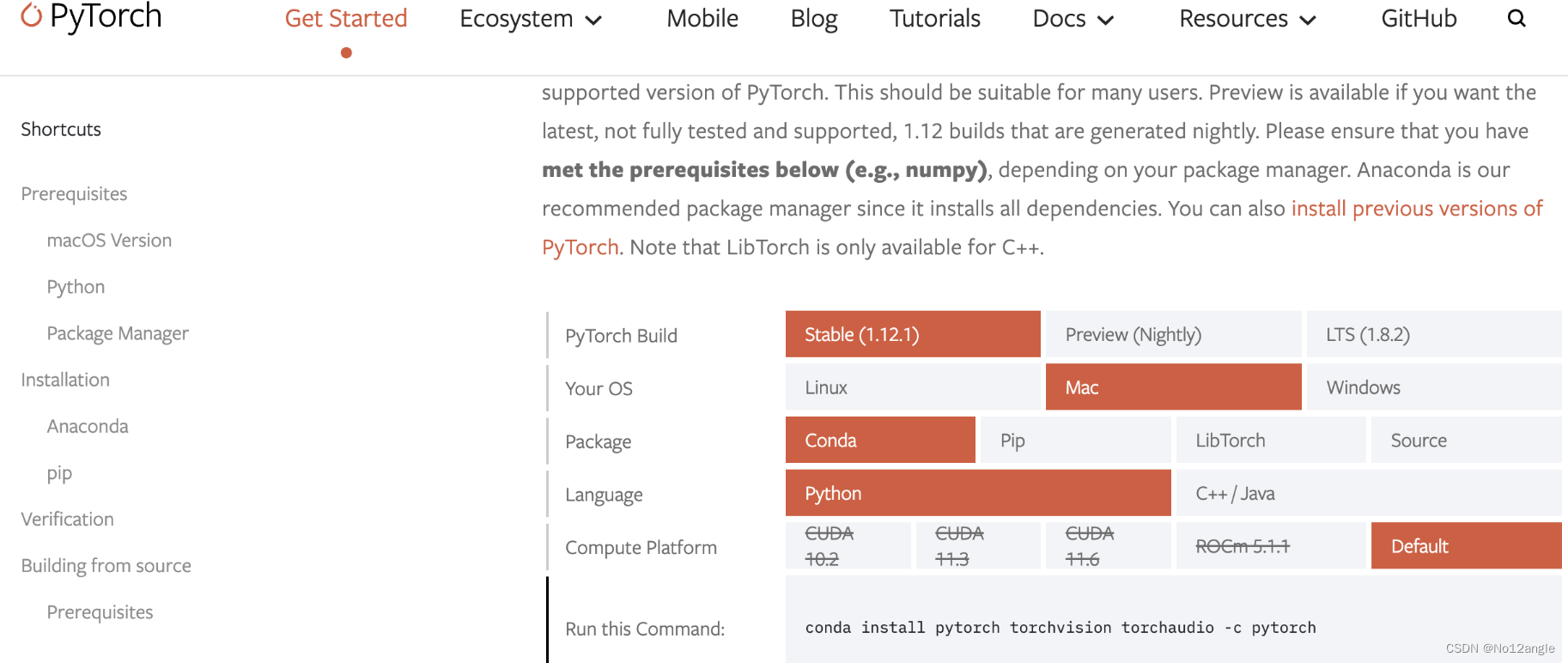Click the PyTorch flame logo icon
1568x663 pixels.
[x=32, y=15]
